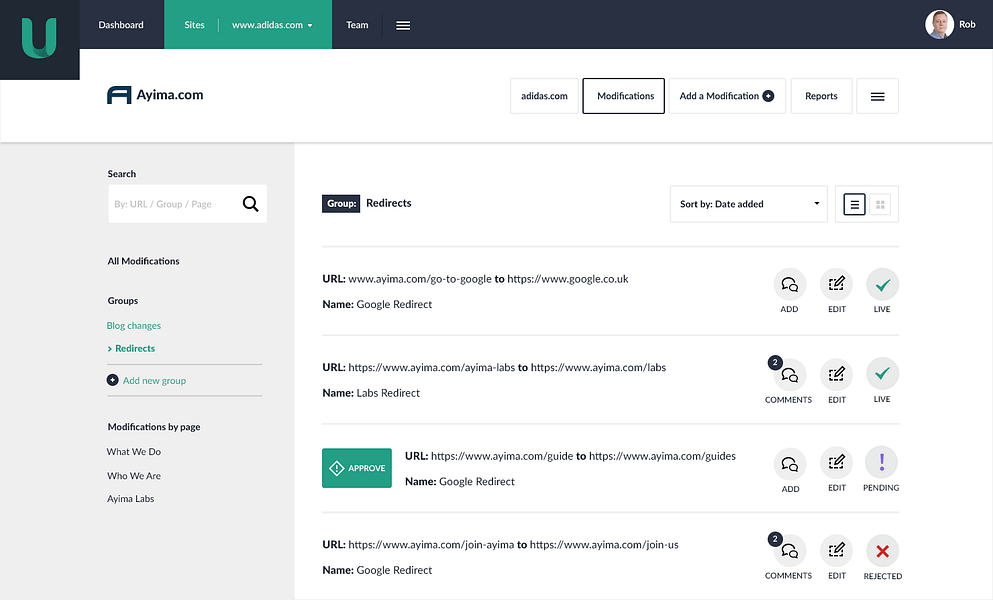This screenshot has width=993, height=600.
Task: Click the green U logo
Action: (39, 38)
